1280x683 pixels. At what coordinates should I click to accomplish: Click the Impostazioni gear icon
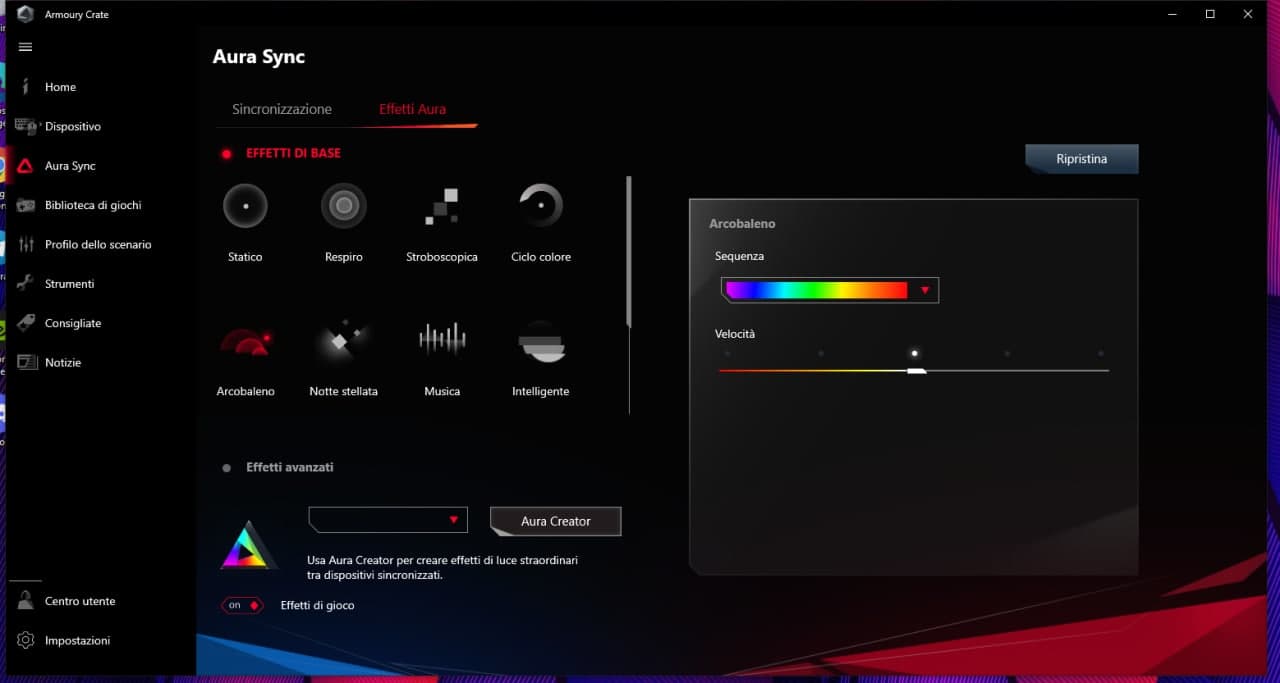(x=25, y=640)
